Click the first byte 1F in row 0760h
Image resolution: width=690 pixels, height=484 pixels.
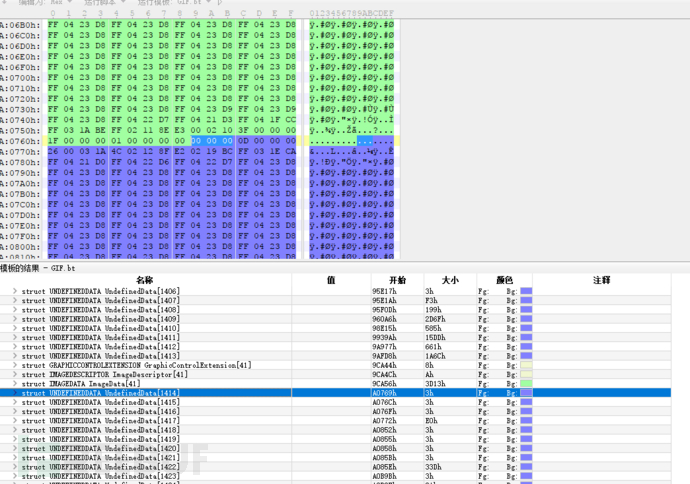point(53,141)
